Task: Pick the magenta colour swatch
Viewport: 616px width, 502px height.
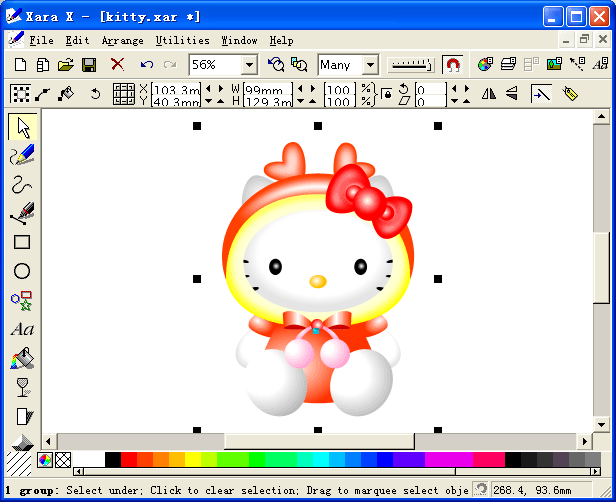Action: click(449, 460)
